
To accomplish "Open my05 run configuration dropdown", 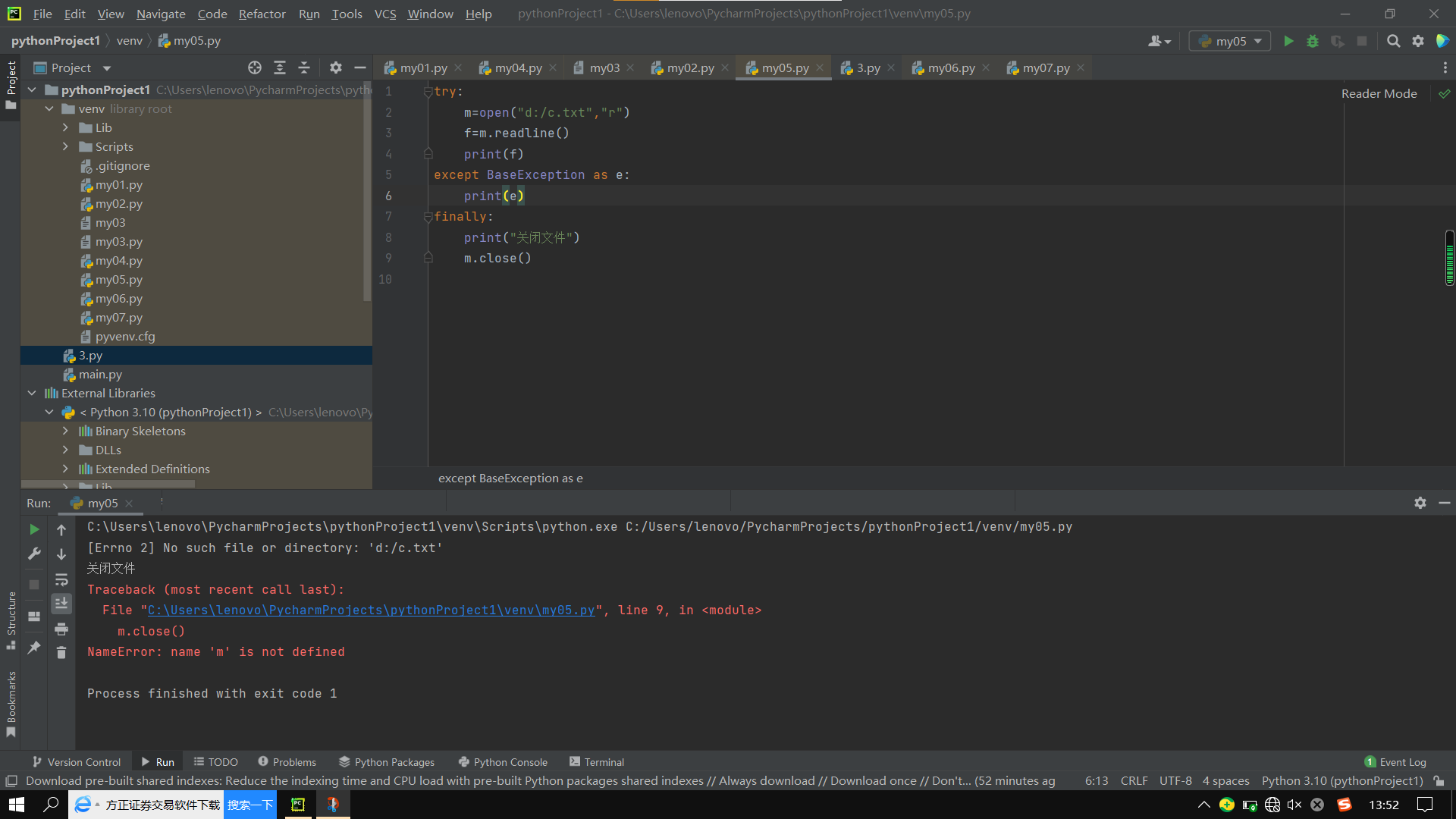I will (x=1230, y=41).
